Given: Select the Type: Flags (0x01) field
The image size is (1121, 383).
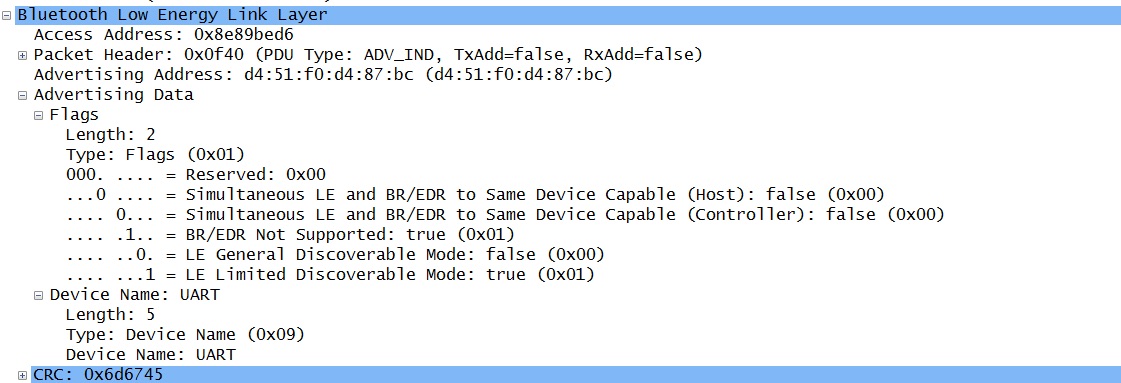Looking at the screenshot, I should tap(155, 154).
